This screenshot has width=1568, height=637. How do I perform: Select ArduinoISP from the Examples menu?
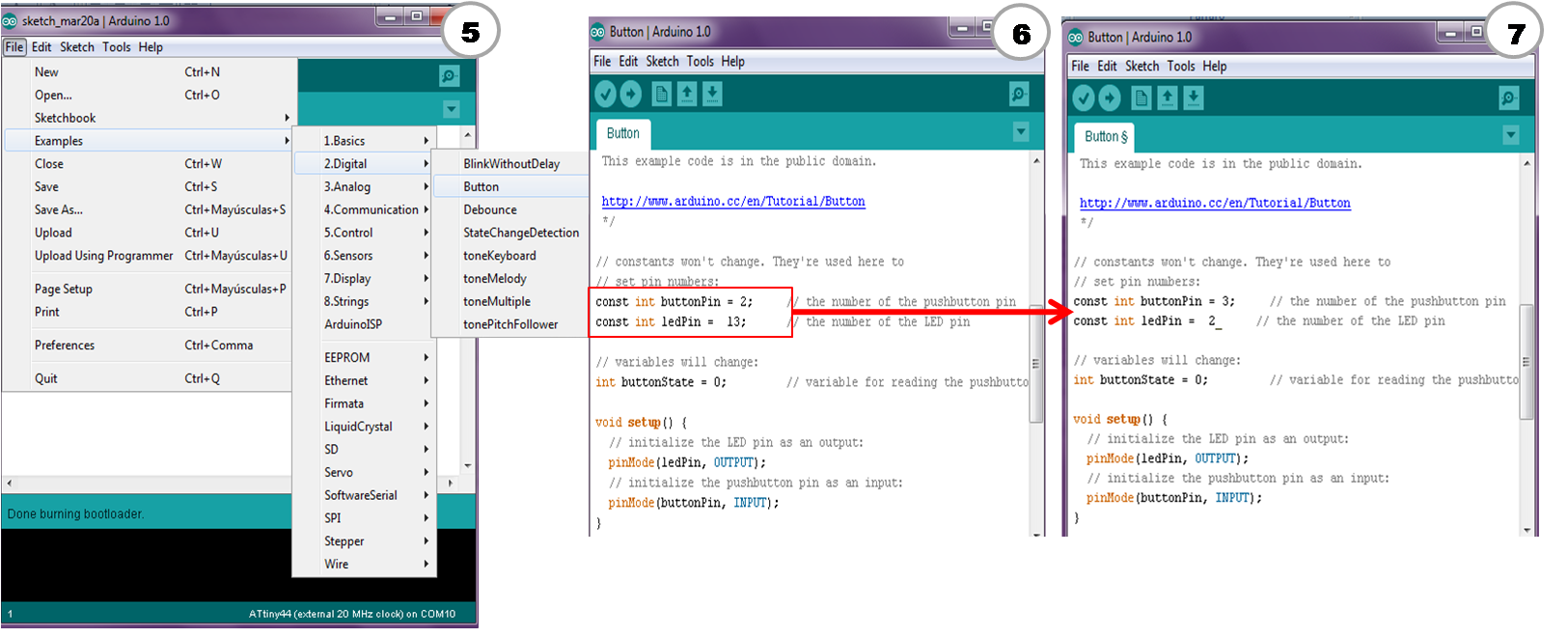tap(366, 324)
